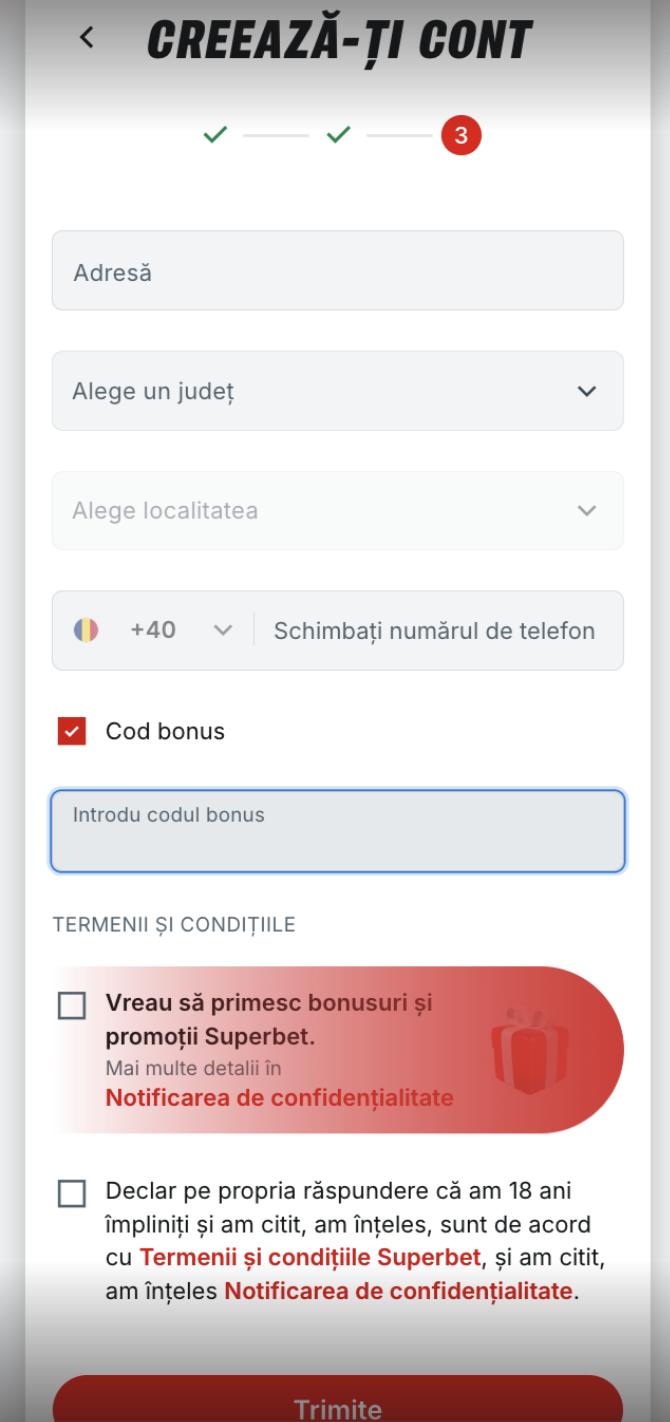This screenshot has width=670, height=1422.
Task: Click the Introdu codul bonus field
Action: tap(337, 832)
